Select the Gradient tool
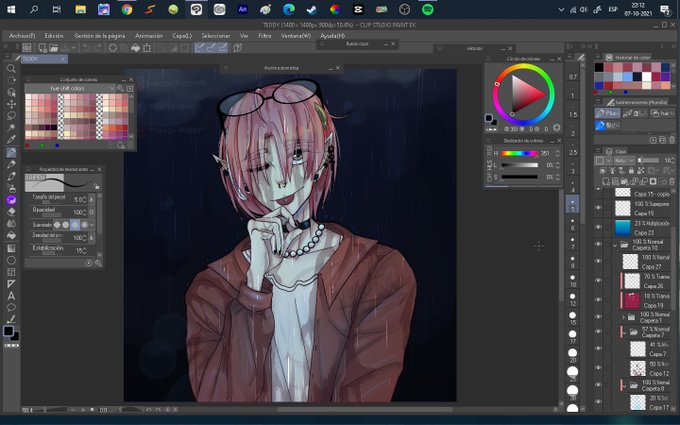680x425 pixels. coord(11,248)
